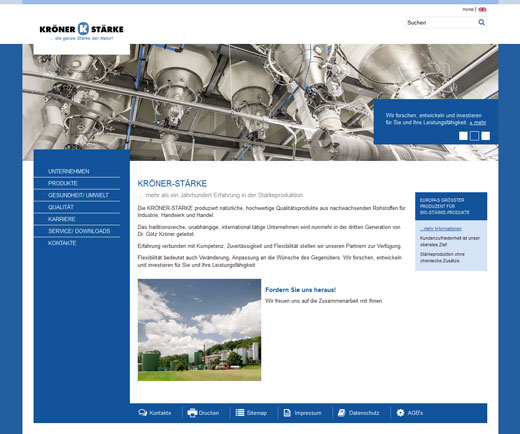Select second slideshow indicator square

pyautogui.click(x=474, y=136)
